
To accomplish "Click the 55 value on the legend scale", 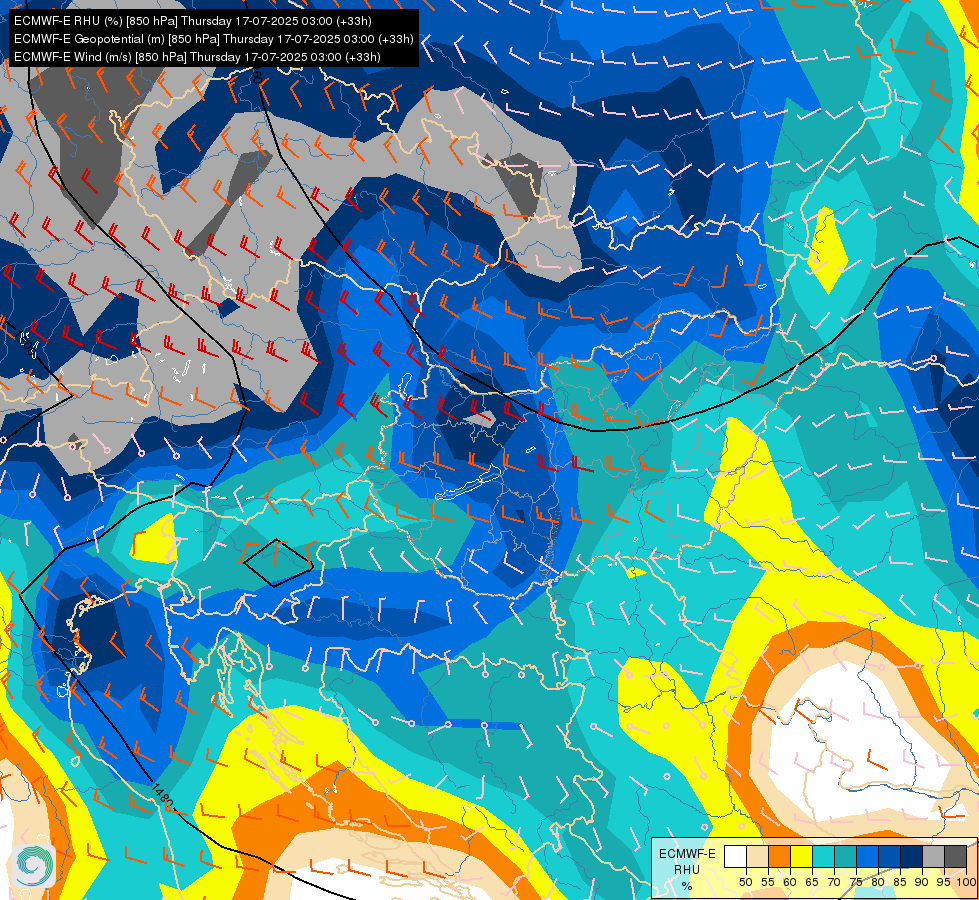I will [768, 882].
